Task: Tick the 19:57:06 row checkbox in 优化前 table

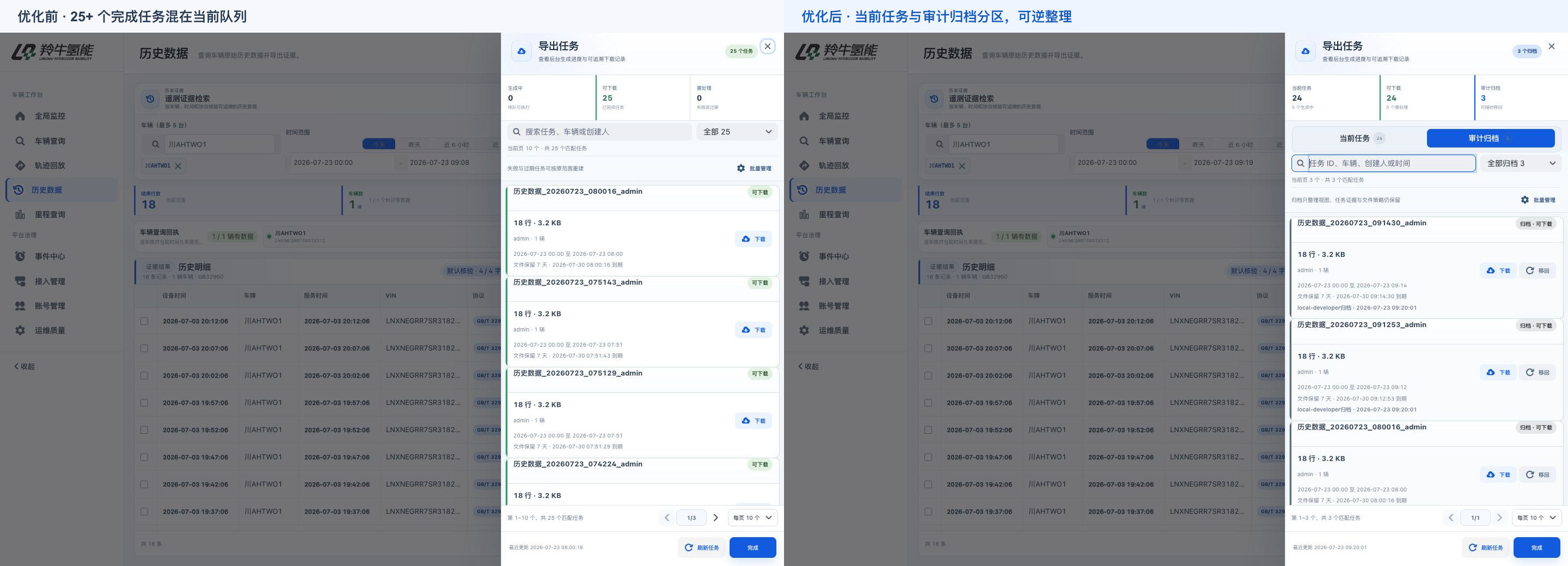Action: pos(144,403)
